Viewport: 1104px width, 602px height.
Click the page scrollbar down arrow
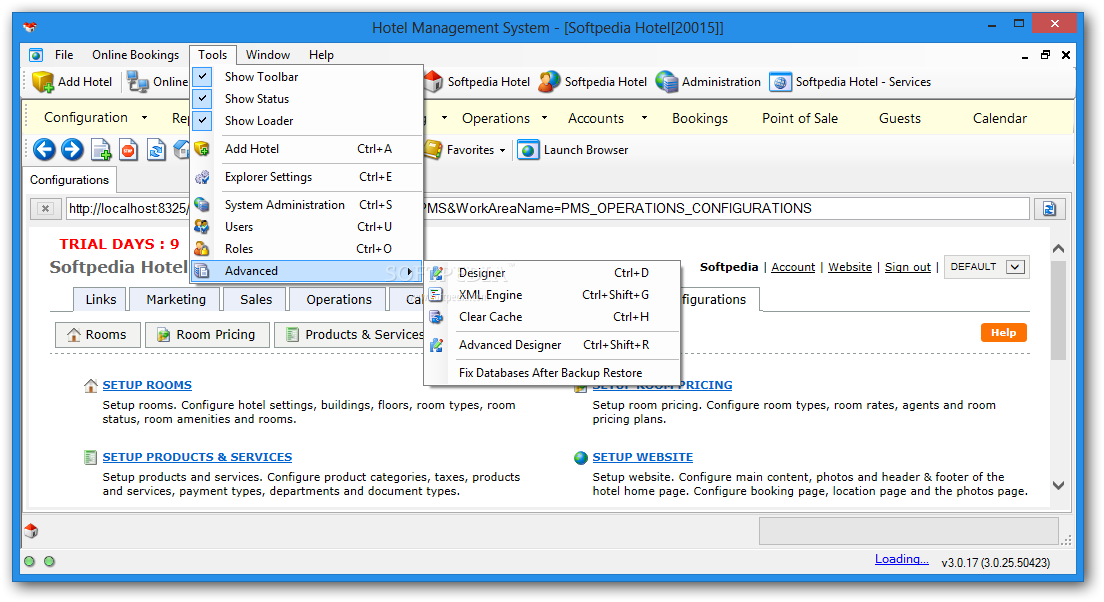click(1058, 485)
